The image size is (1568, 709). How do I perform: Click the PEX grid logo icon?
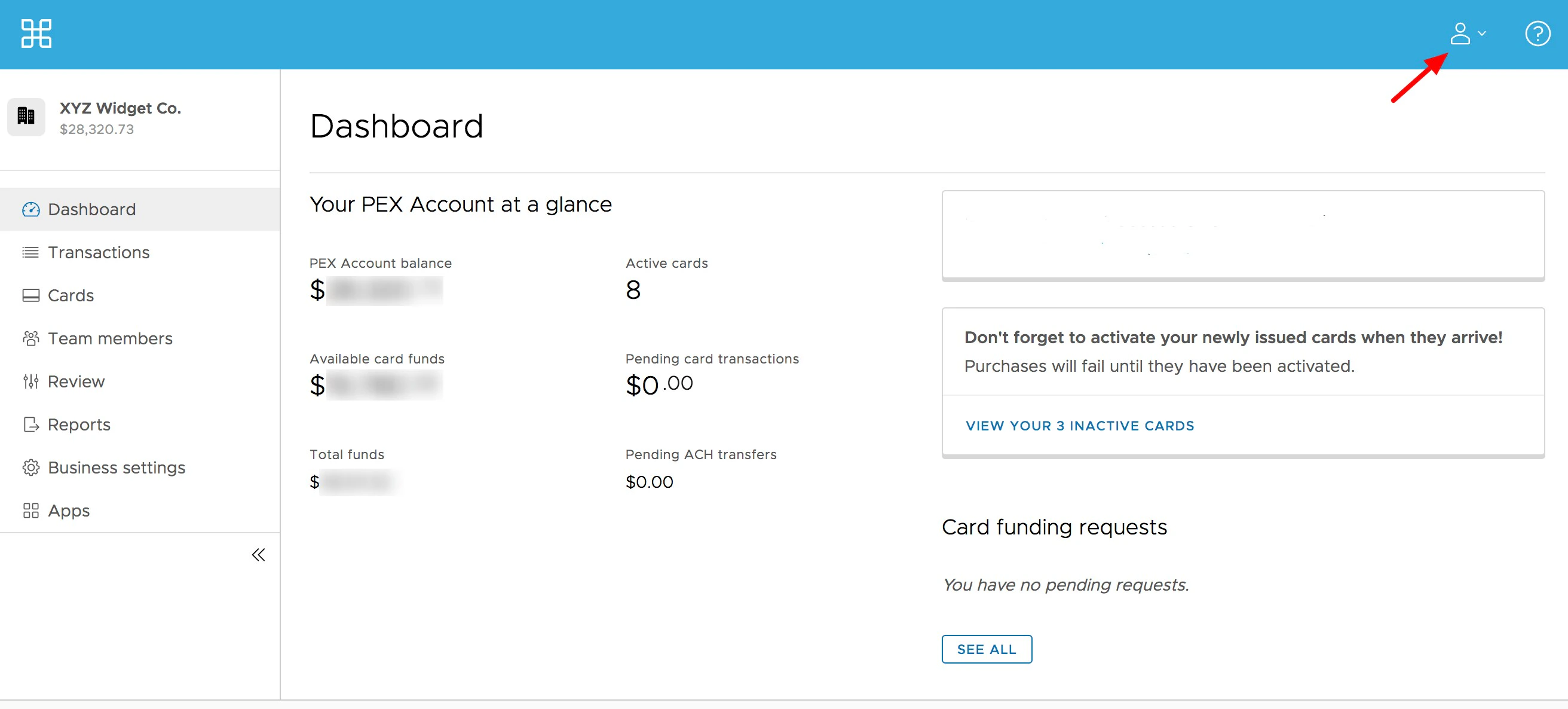click(x=36, y=33)
